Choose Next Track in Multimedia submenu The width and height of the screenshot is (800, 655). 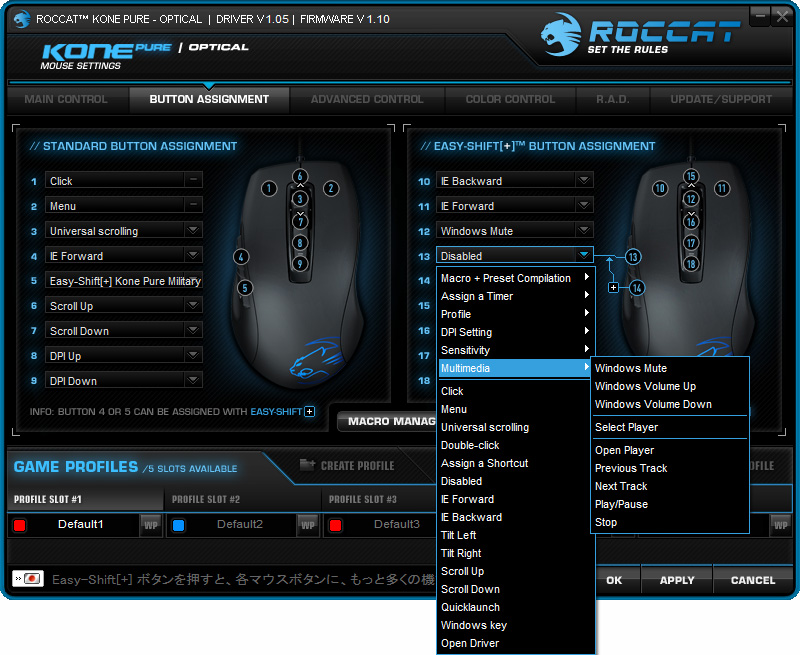coord(669,486)
